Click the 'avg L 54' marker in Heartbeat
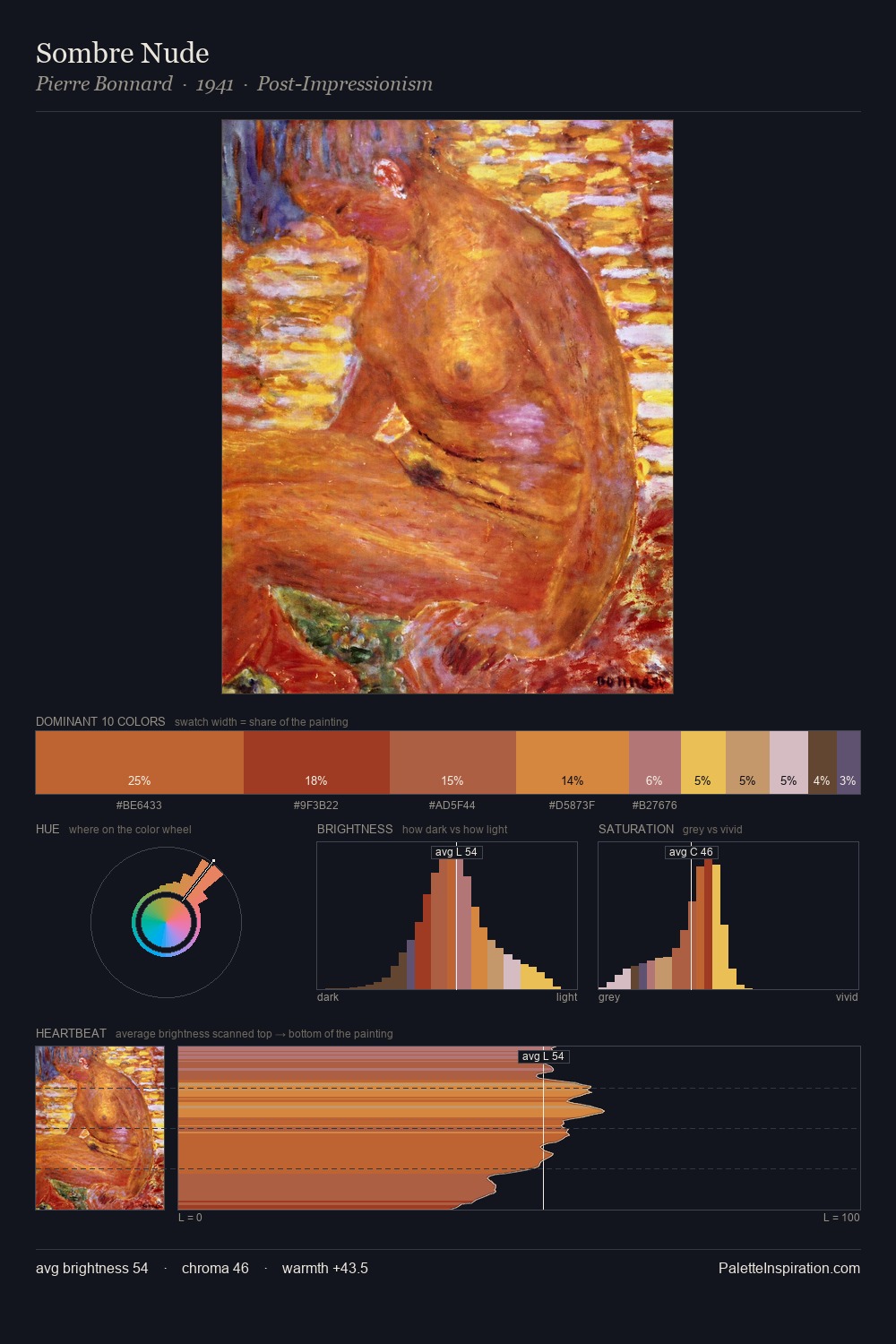The height and width of the screenshot is (1344, 896). pyautogui.click(x=543, y=1056)
